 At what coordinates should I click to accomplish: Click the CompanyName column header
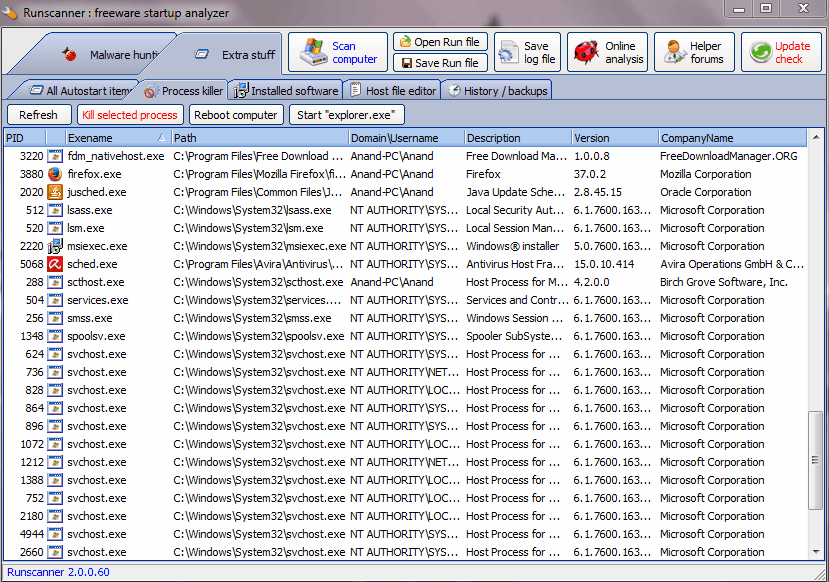click(733, 138)
